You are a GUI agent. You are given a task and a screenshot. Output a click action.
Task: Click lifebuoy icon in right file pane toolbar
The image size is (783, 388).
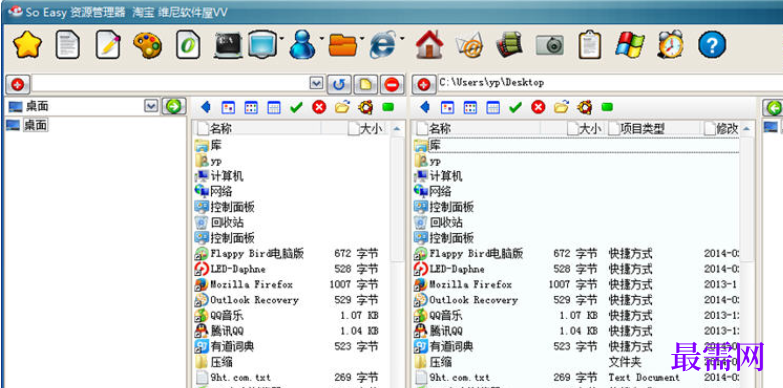585,107
